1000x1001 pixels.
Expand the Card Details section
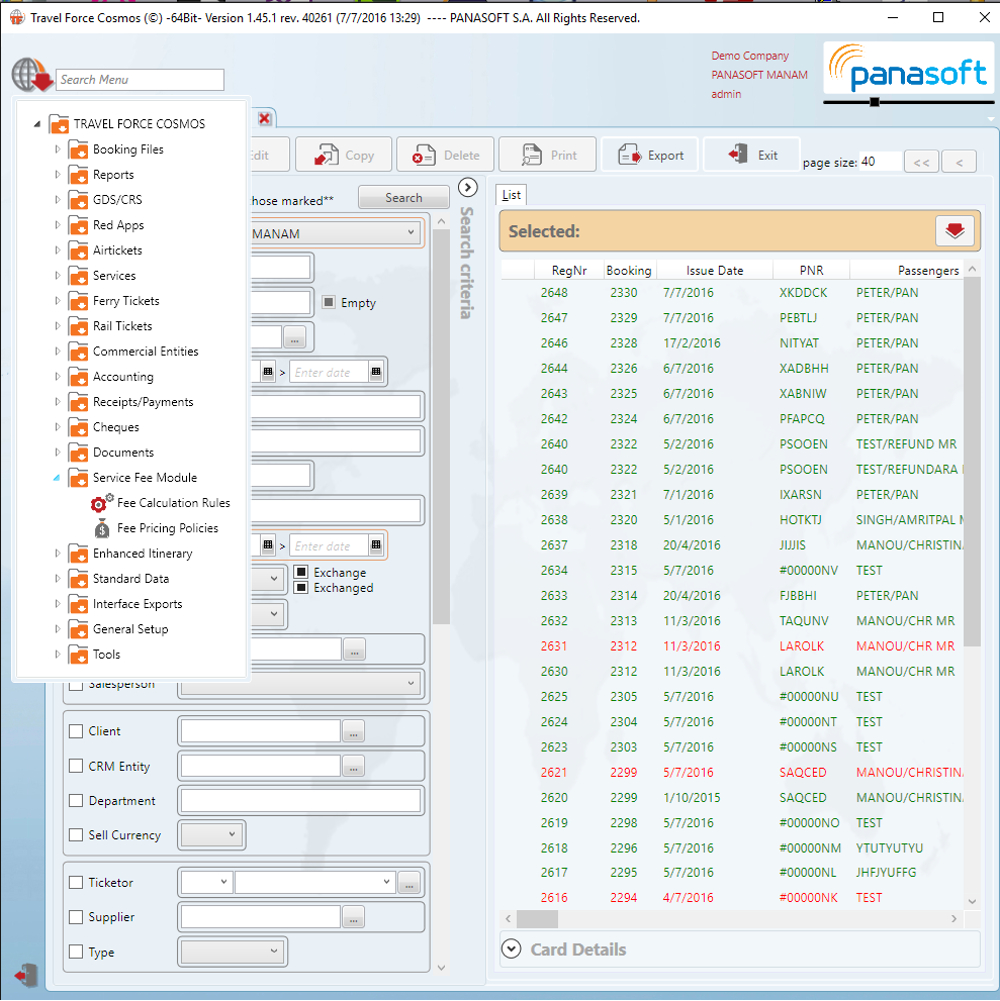pos(512,949)
